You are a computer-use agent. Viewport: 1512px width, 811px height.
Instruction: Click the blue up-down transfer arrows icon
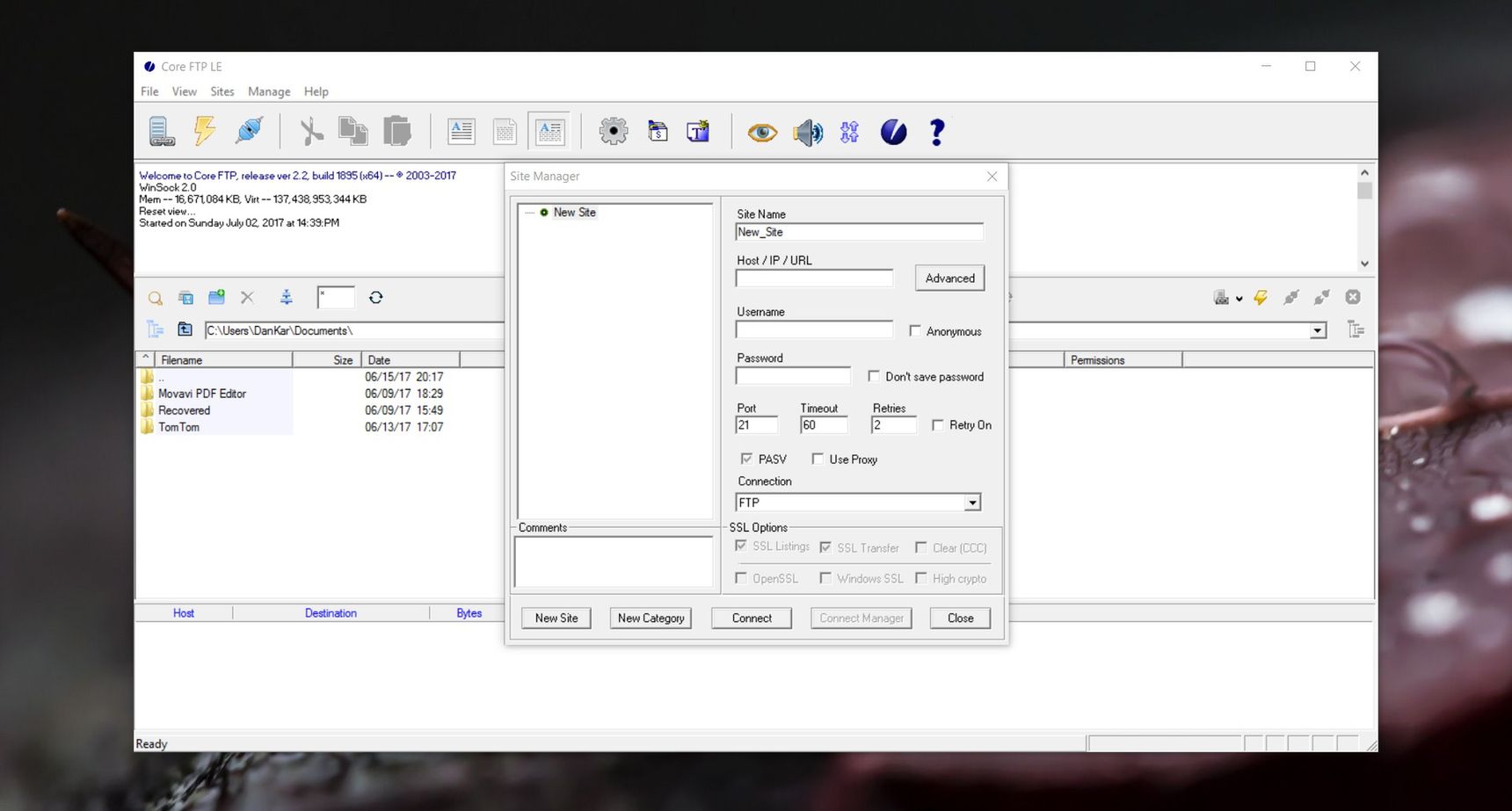coord(849,133)
